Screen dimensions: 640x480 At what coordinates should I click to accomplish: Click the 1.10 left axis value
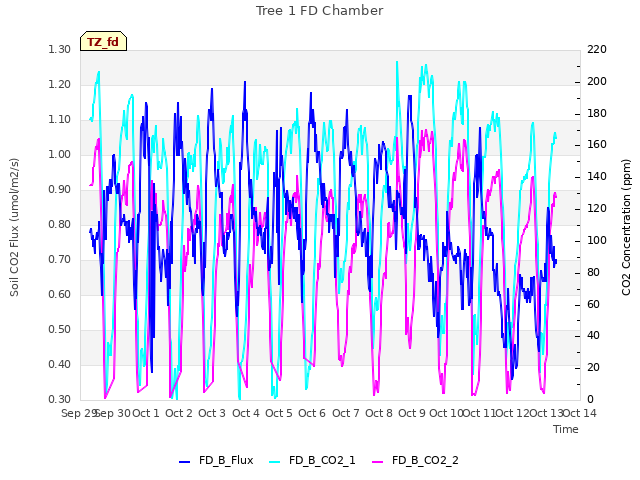point(60,120)
